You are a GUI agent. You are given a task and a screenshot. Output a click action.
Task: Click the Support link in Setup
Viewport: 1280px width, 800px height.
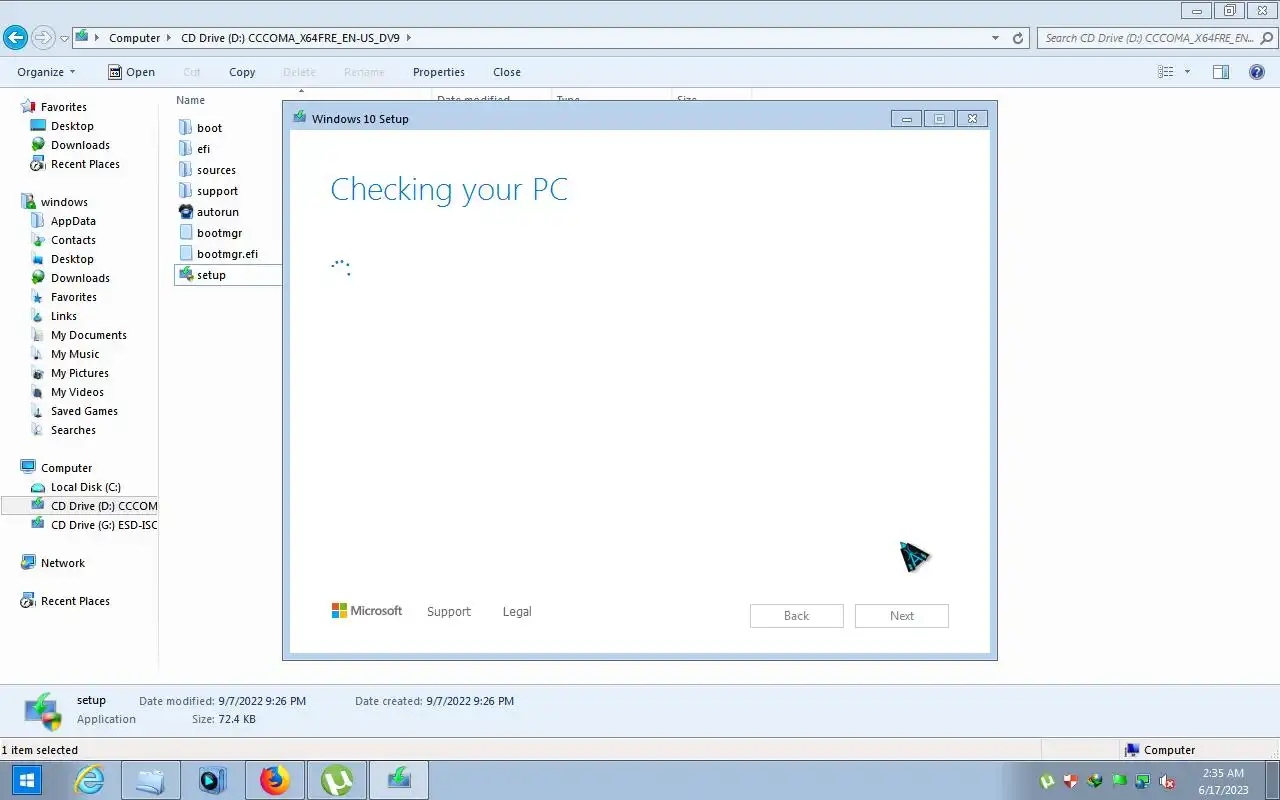[x=448, y=611]
